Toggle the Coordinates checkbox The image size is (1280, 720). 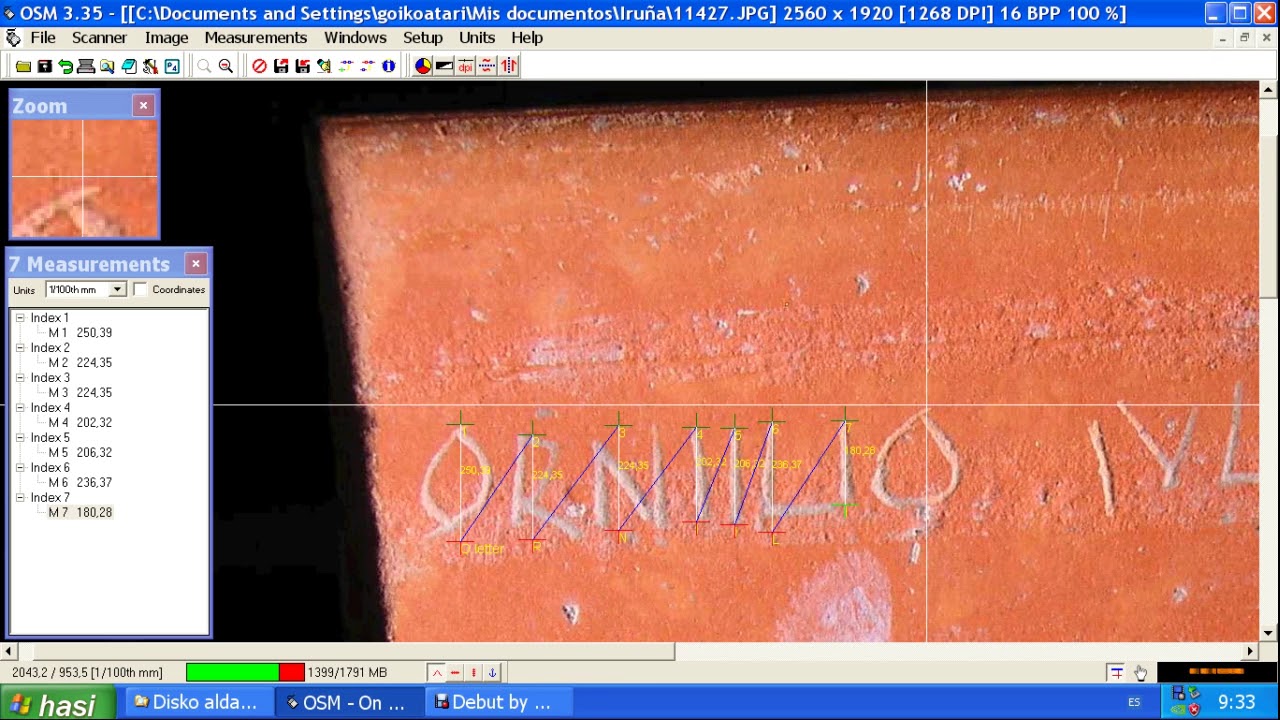(140, 290)
